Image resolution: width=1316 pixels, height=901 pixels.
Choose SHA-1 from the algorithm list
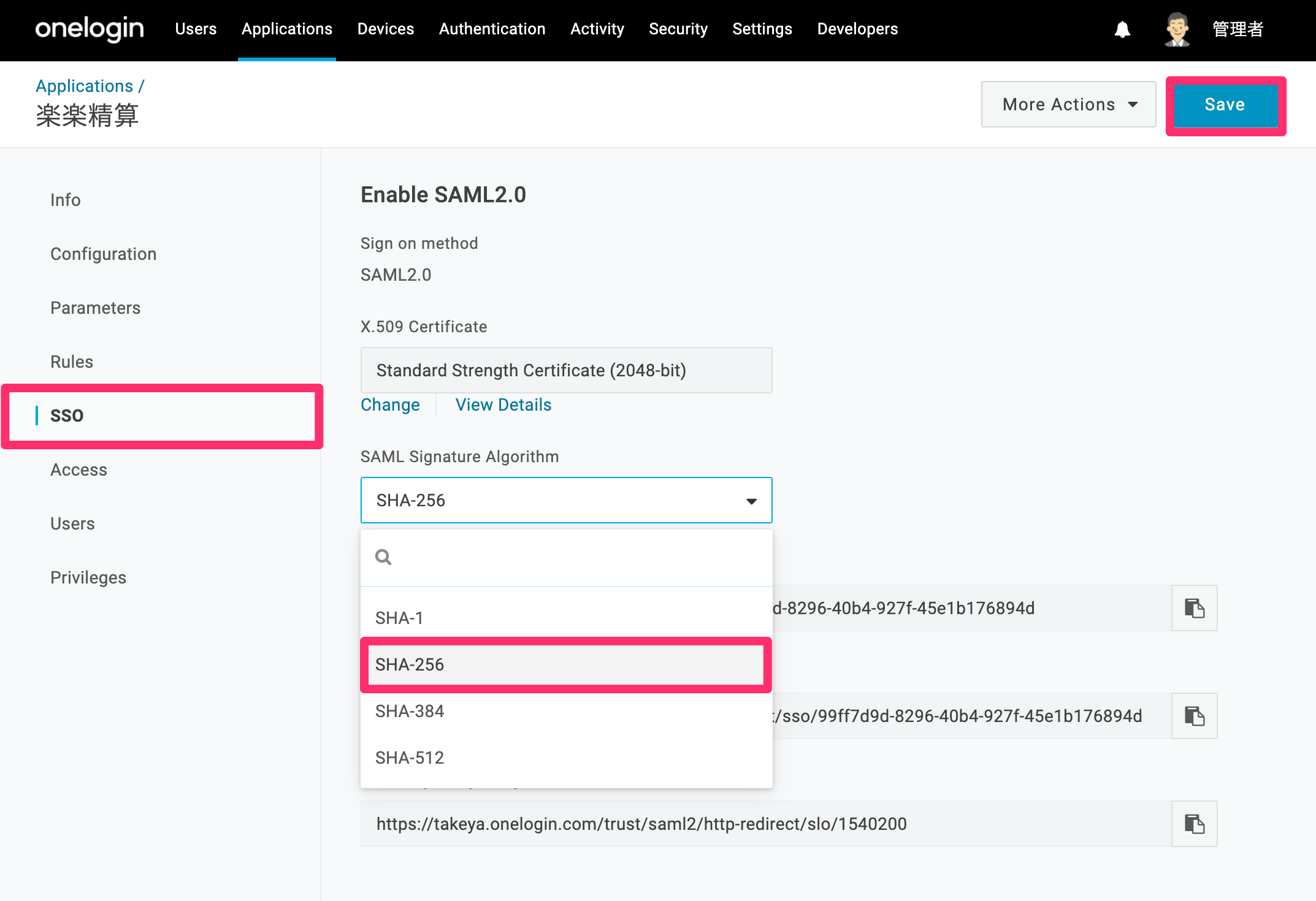[566, 618]
